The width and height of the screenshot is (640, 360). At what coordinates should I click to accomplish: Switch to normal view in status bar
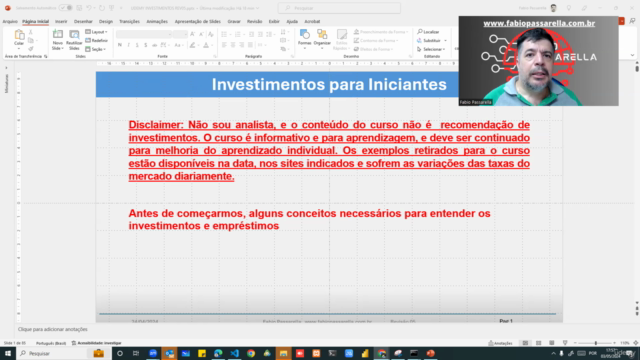click(525, 343)
